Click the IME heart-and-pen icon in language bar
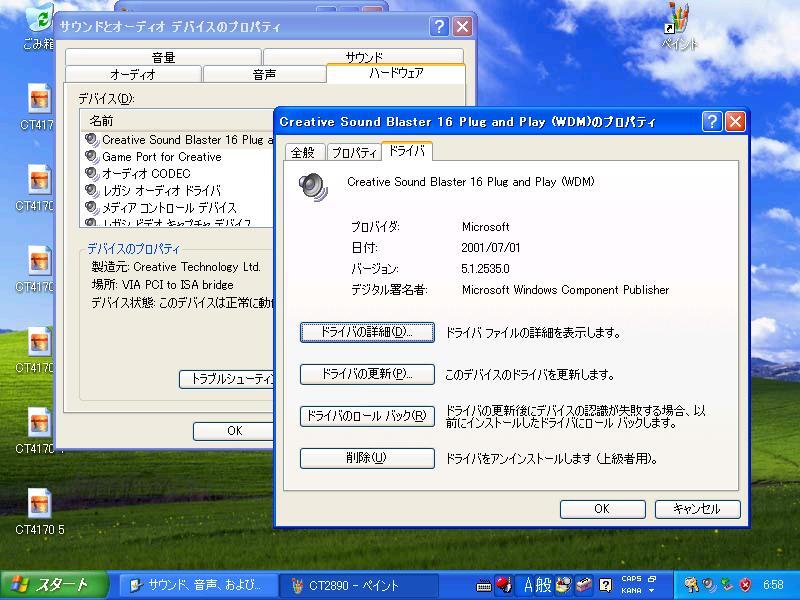Image resolution: width=800 pixels, height=600 pixels. (x=504, y=585)
